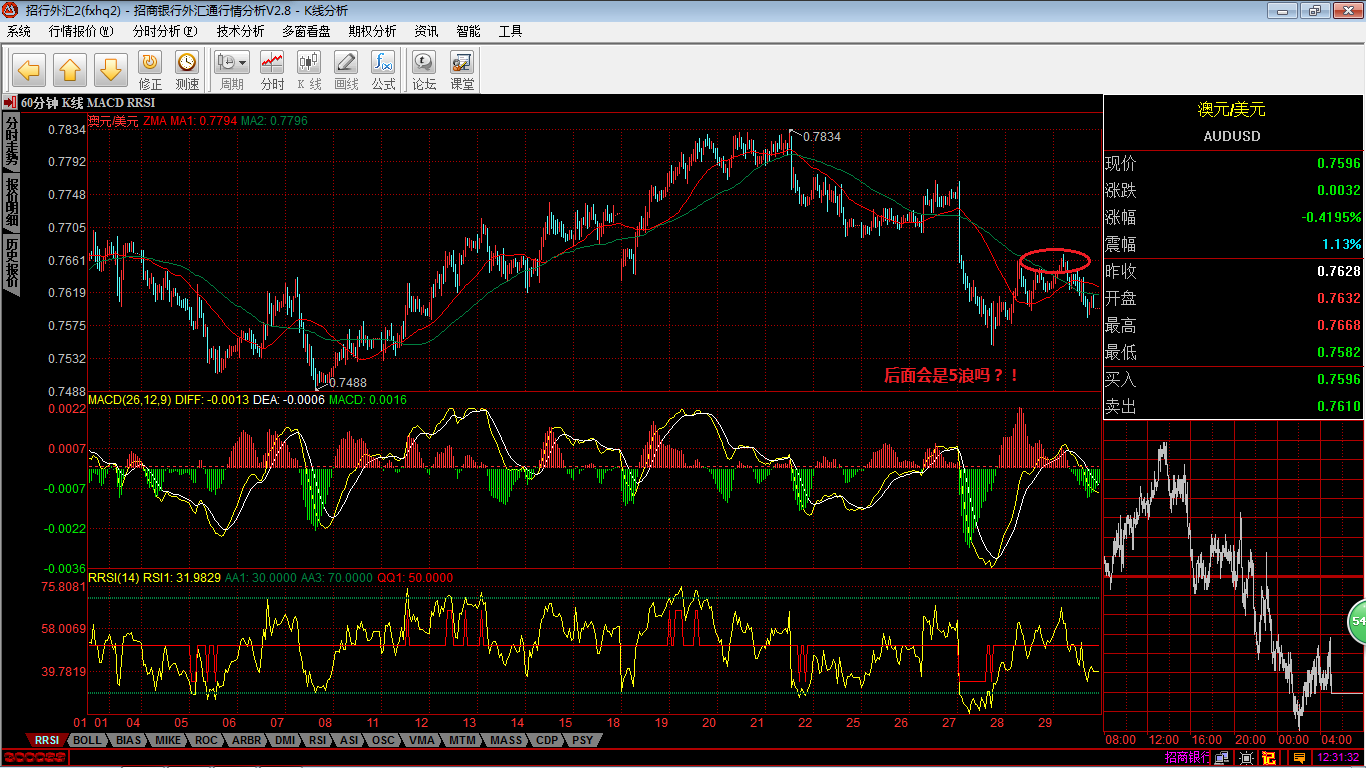This screenshot has width=1366, height=768.
Task: Click the 澳元/美元 panel title
Action: [1232, 110]
